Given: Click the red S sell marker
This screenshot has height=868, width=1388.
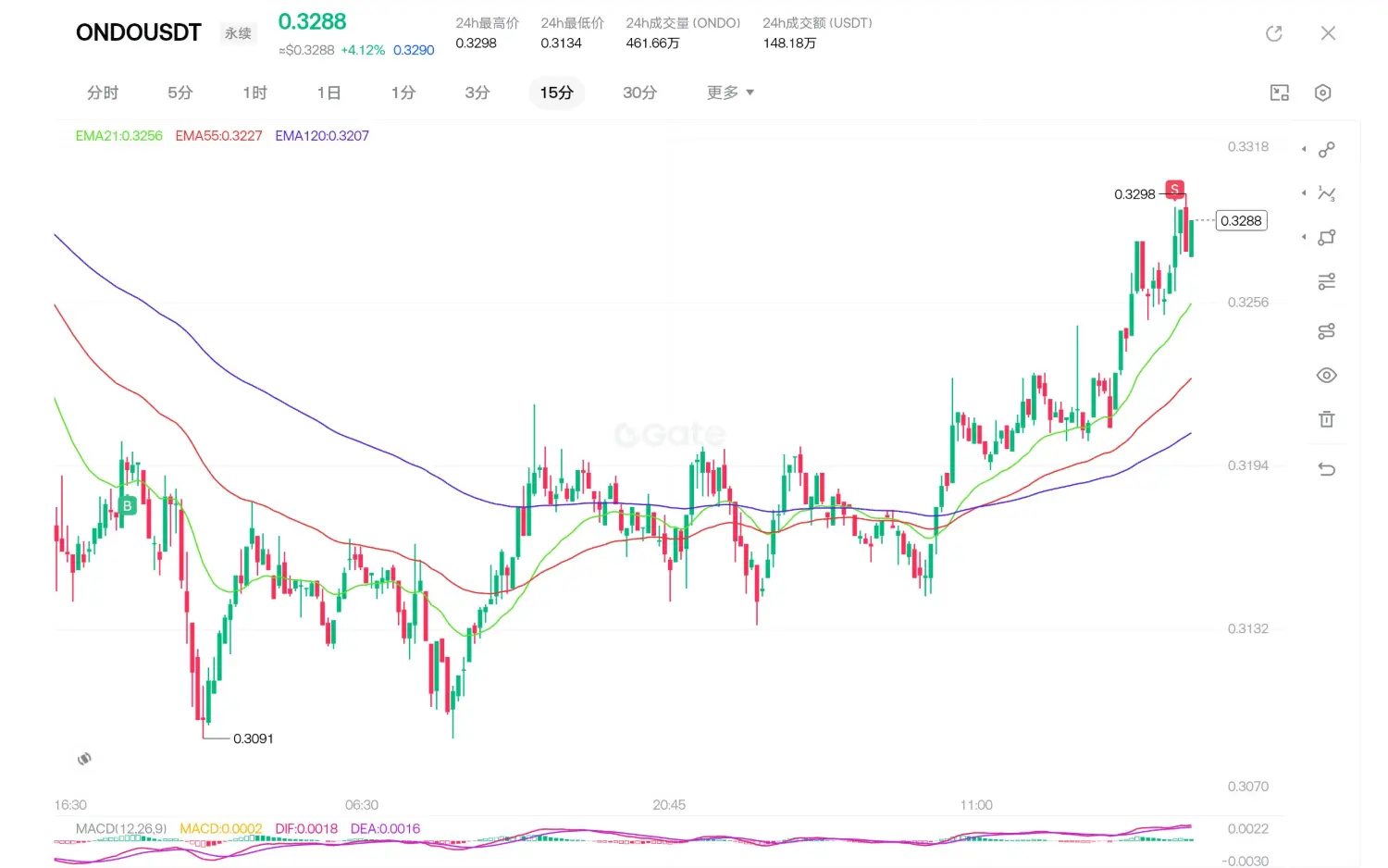Looking at the screenshot, I should (x=1174, y=189).
